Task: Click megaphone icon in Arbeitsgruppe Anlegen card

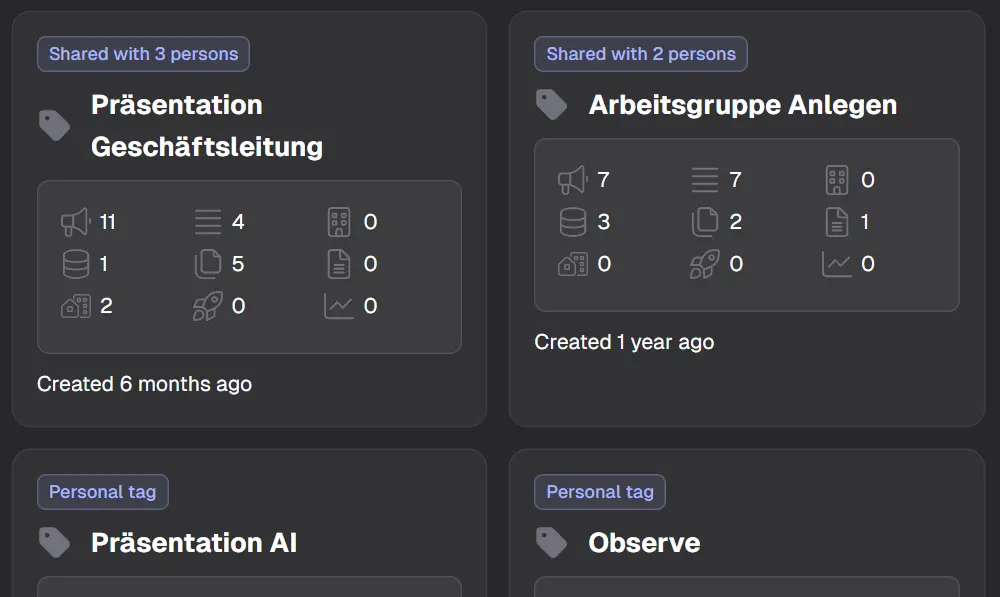Action: pos(572,180)
